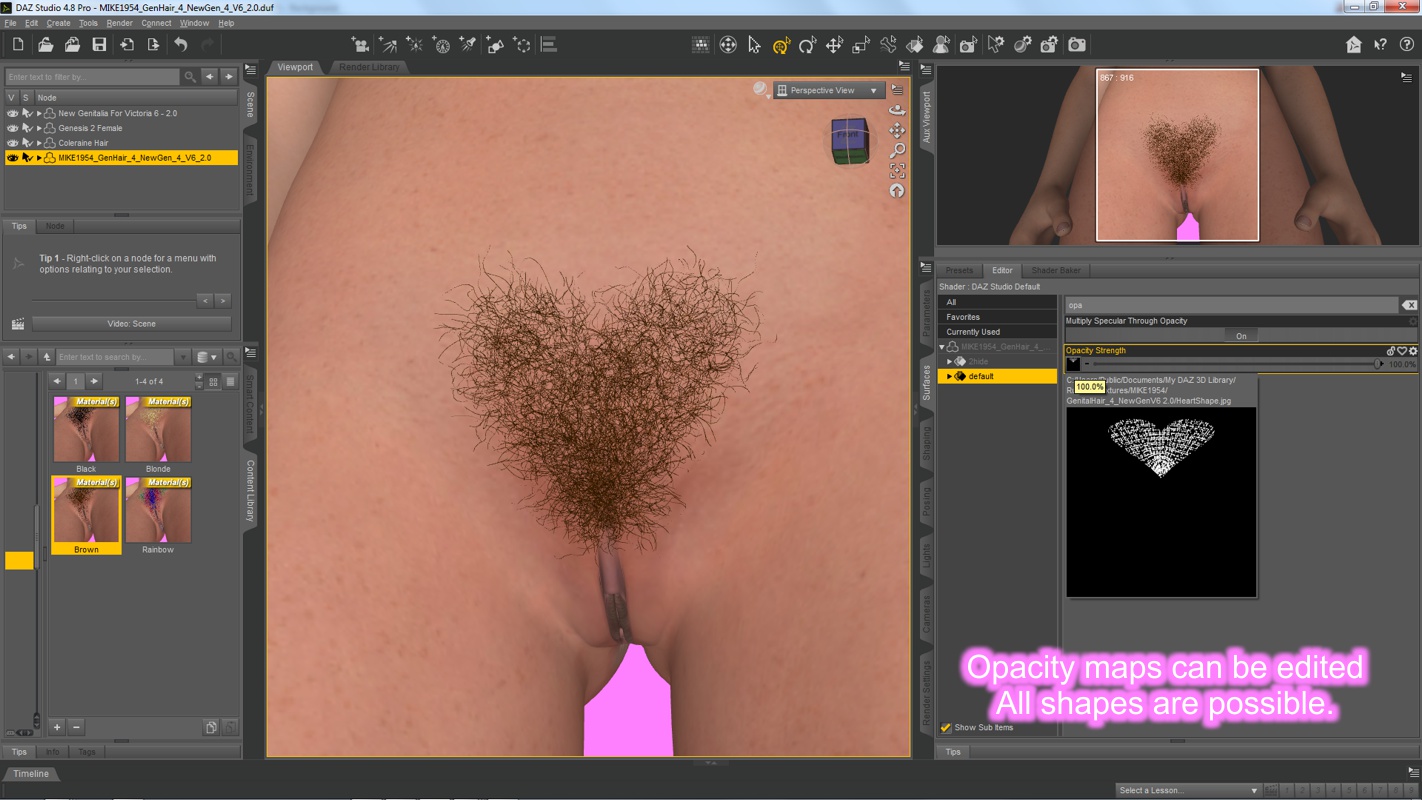Switch to the Render Library tab
Image resolution: width=1422 pixels, height=800 pixels.
coord(369,67)
